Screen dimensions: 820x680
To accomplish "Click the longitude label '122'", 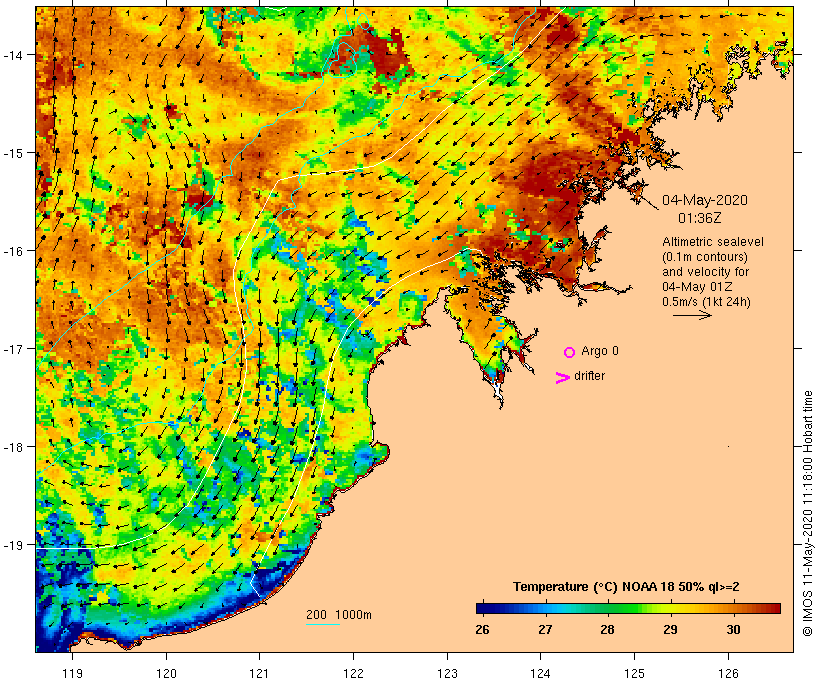I will [354, 673].
